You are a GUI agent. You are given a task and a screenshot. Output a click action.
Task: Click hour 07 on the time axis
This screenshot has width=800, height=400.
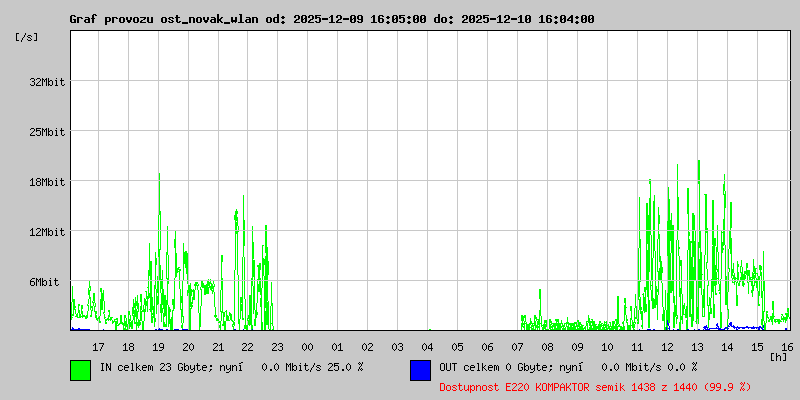pos(517,347)
